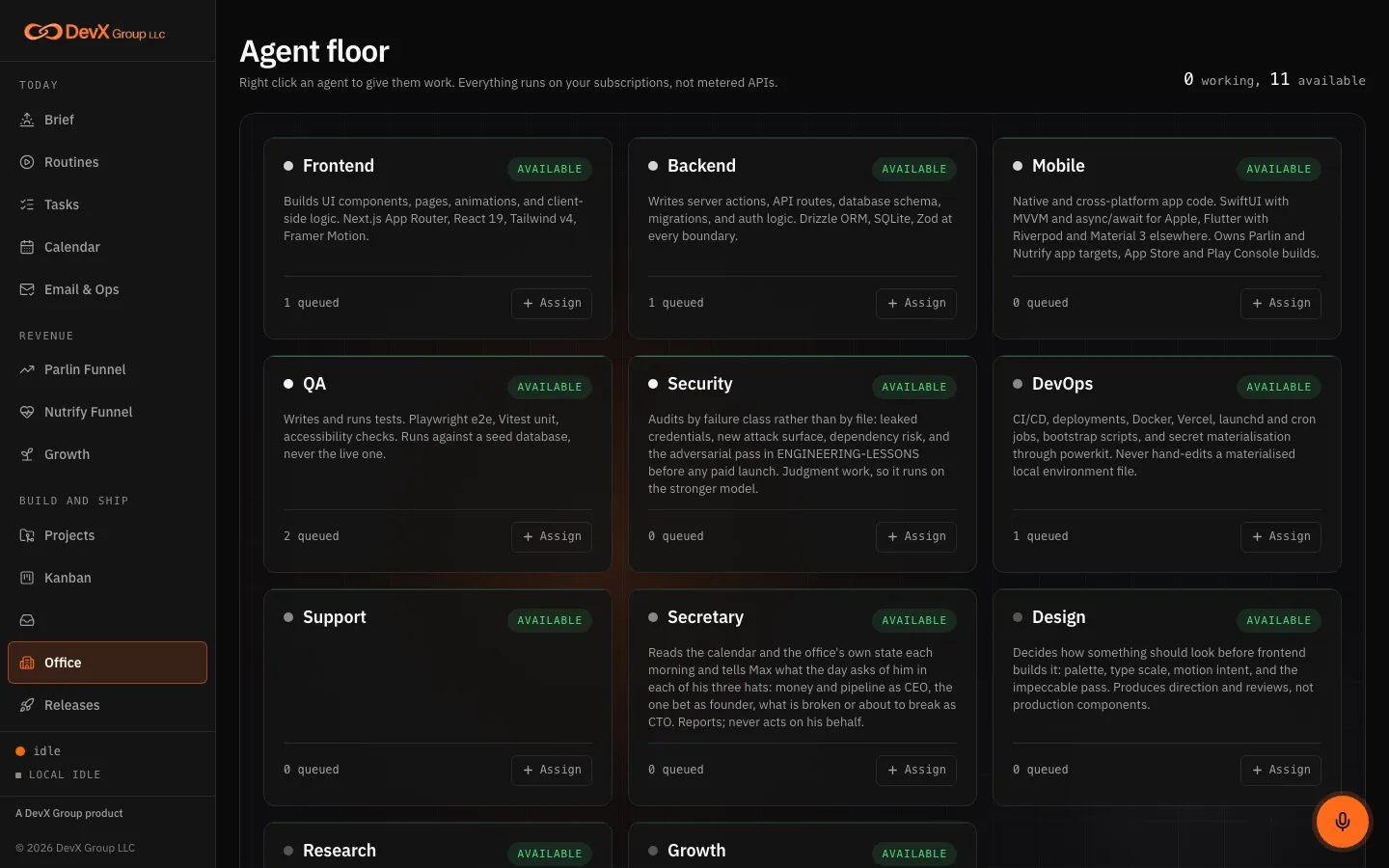The image size is (1389, 868).
Task: Go to Projects in the sidebar
Action: (x=107, y=535)
